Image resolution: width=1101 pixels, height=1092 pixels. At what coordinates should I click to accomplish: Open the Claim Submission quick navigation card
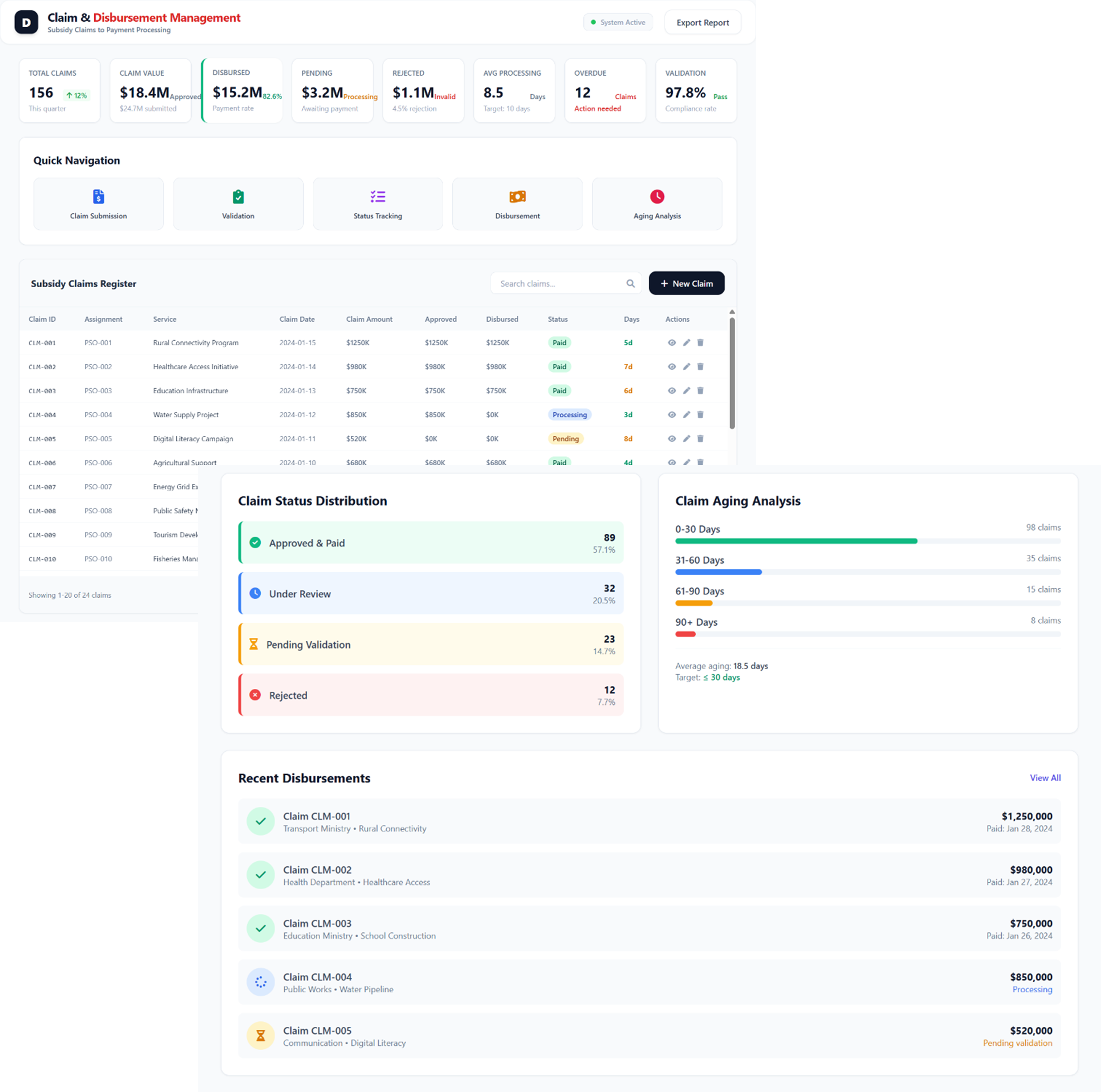(x=98, y=204)
